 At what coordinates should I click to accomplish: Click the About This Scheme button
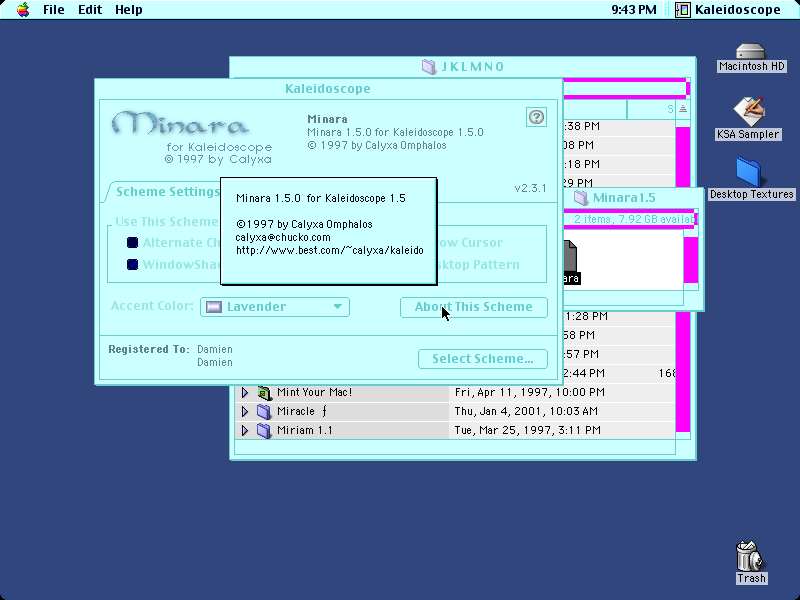pyautogui.click(x=474, y=307)
